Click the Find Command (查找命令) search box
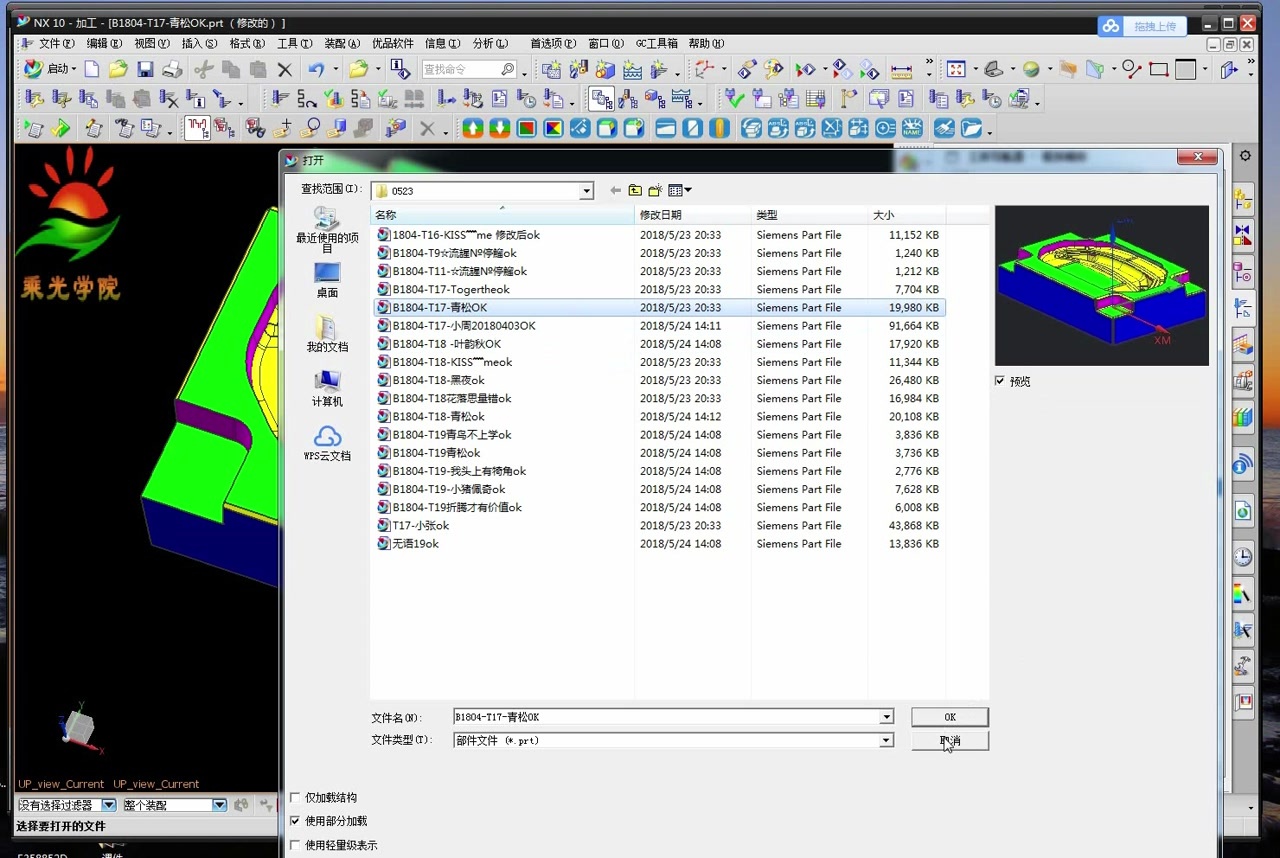The height and width of the screenshot is (858, 1280). [469, 69]
